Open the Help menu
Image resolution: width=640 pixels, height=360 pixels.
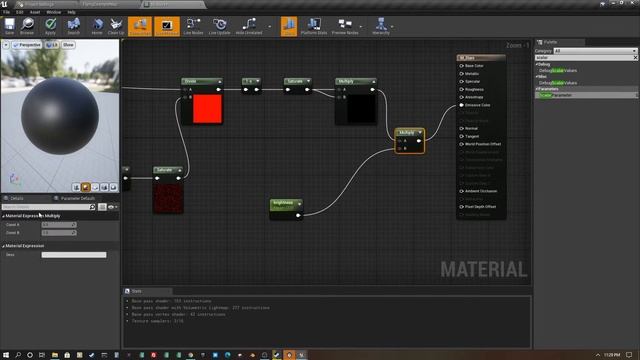pos(71,12)
